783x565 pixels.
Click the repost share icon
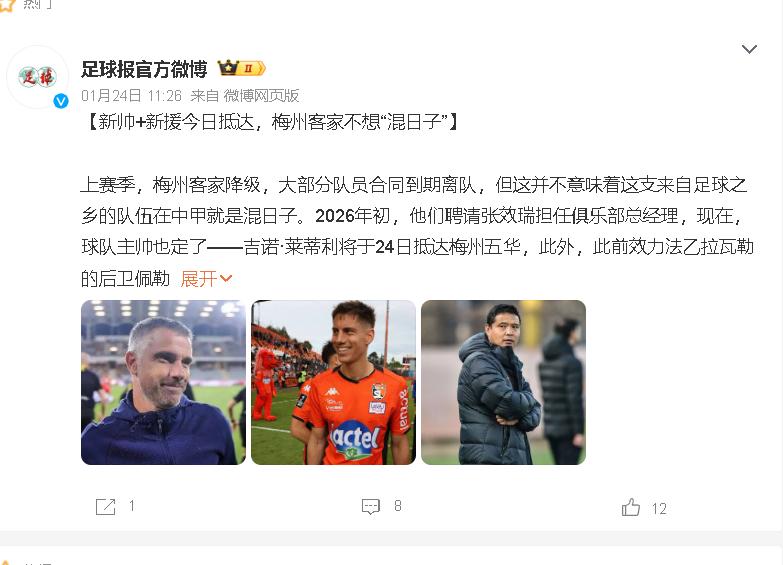click(x=105, y=507)
